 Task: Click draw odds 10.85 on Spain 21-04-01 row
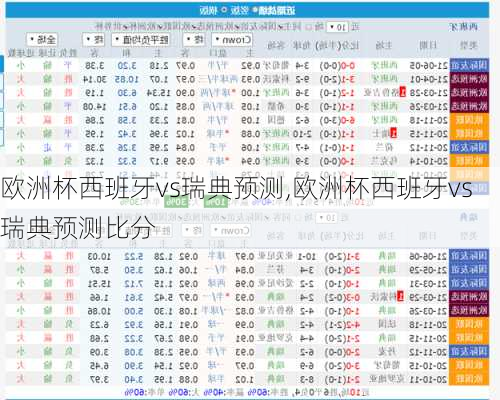point(126,79)
